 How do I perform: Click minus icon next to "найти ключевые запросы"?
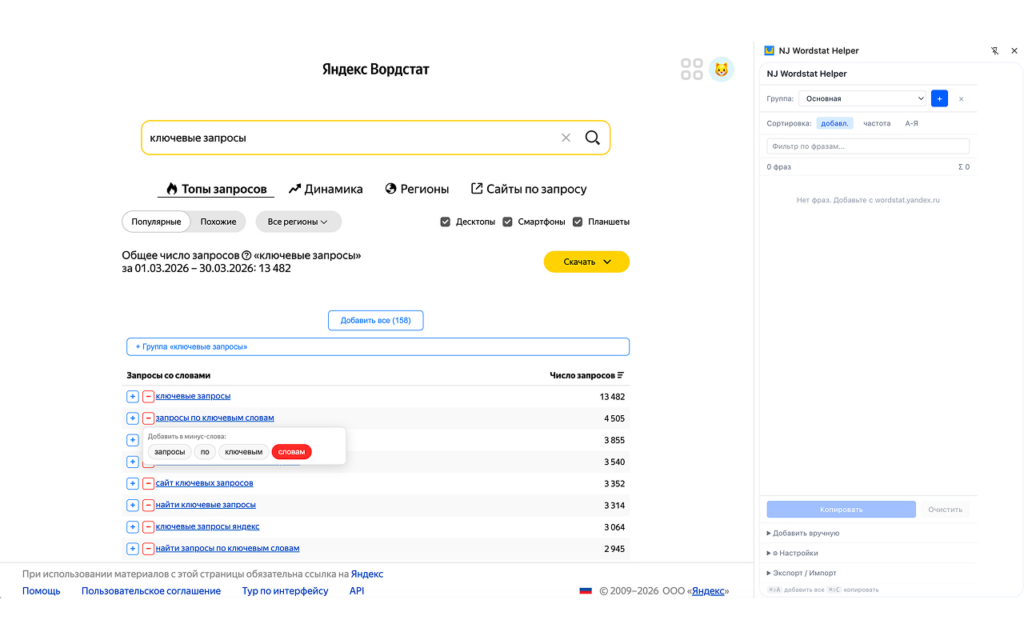click(x=148, y=505)
